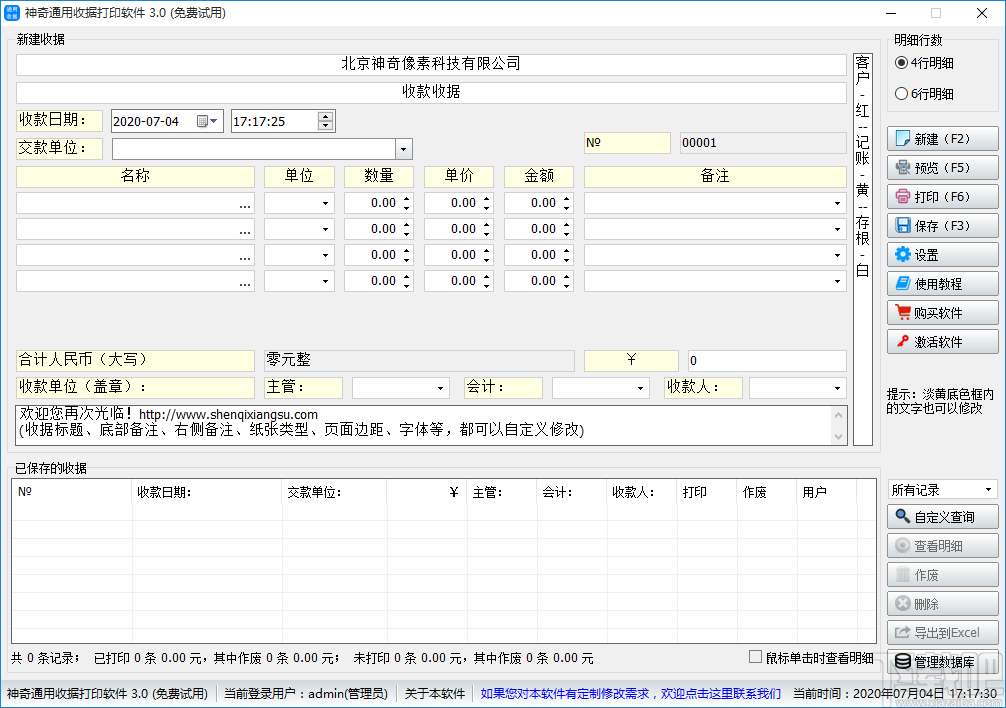Screen dimensions: 1006x708
Task: Click the custom modification contact link
Action: click(631, 693)
